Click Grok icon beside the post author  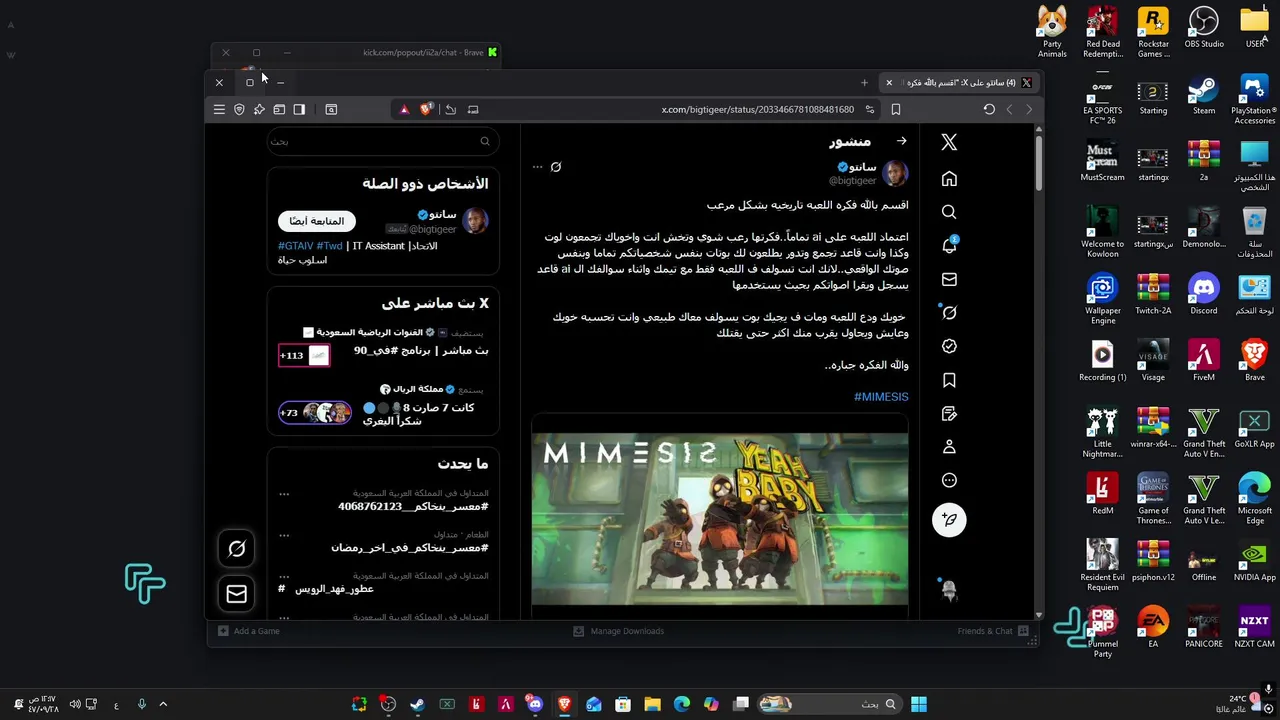[x=556, y=167]
